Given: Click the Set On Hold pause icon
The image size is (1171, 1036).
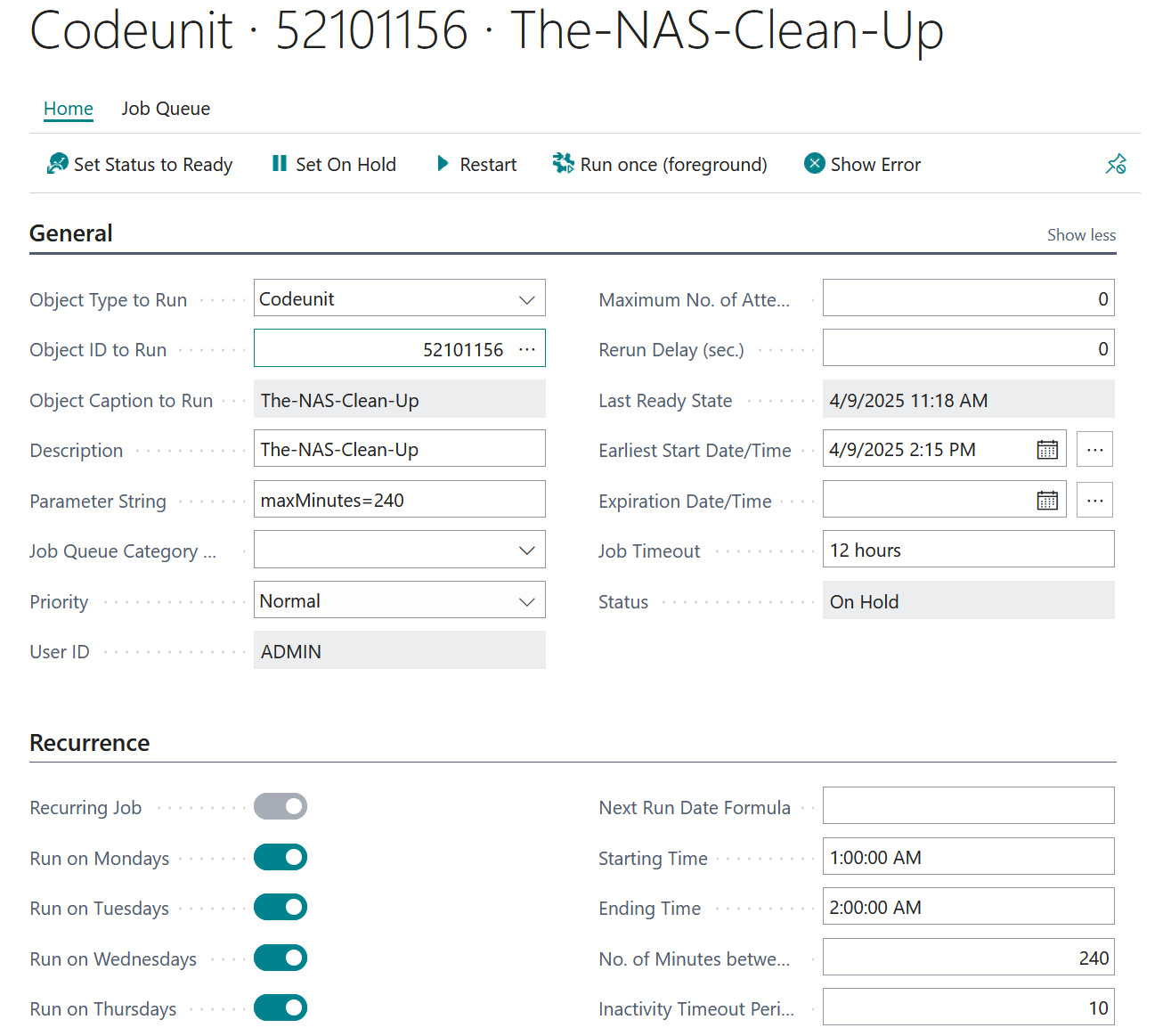Looking at the screenshot, I should [x=280, y=164].
